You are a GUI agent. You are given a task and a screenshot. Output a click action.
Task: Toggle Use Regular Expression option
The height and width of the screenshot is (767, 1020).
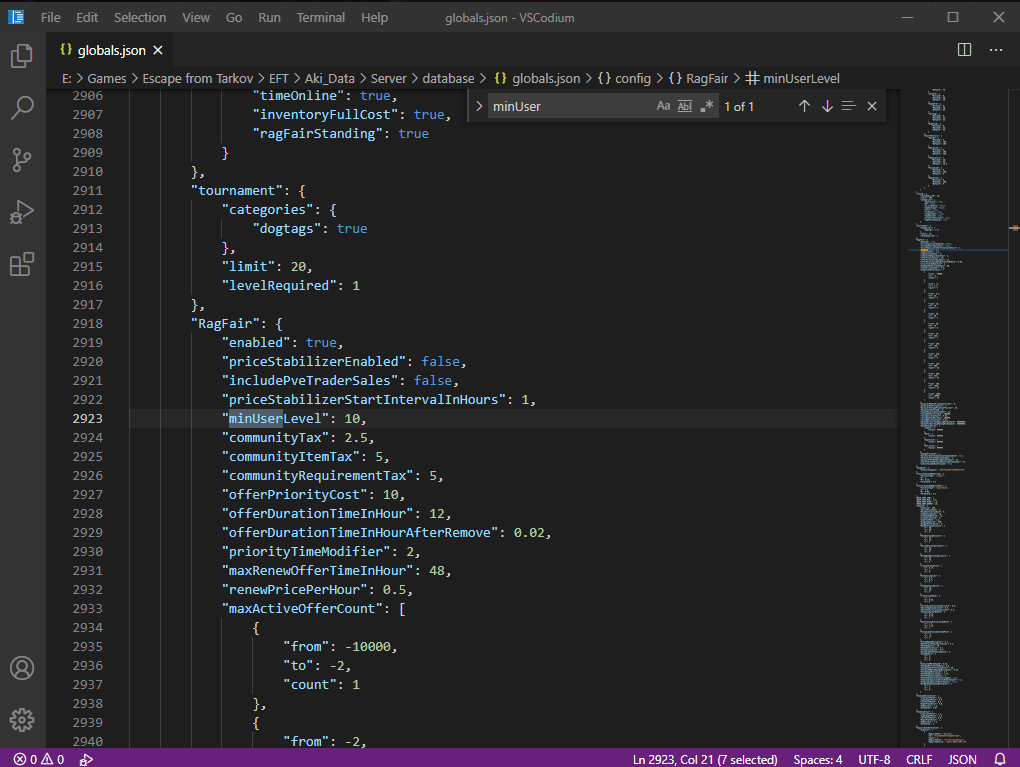706,106
